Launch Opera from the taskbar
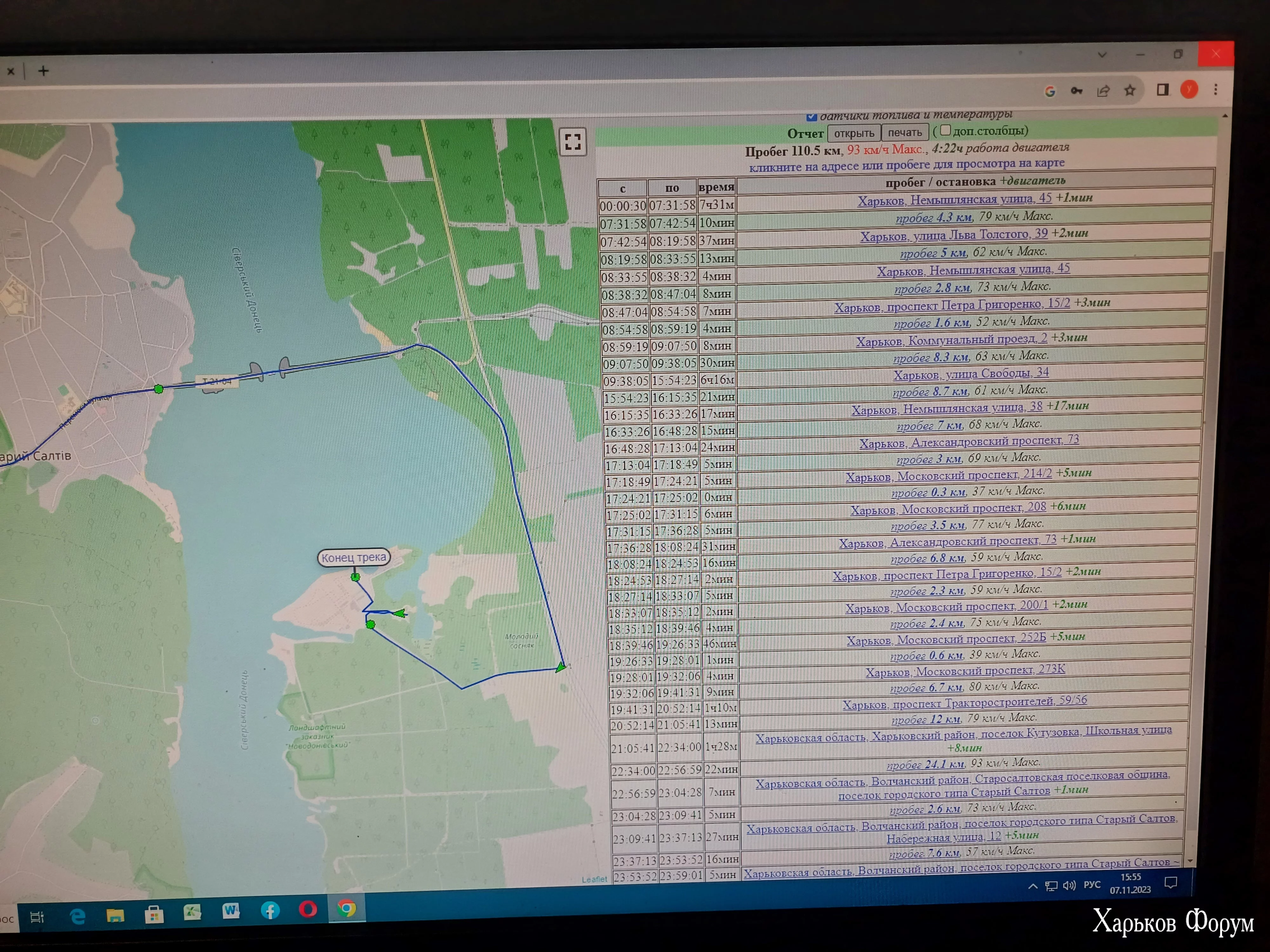Image resolution: width=1270 pixels, height=952 pixels. [x=308, y=909]
